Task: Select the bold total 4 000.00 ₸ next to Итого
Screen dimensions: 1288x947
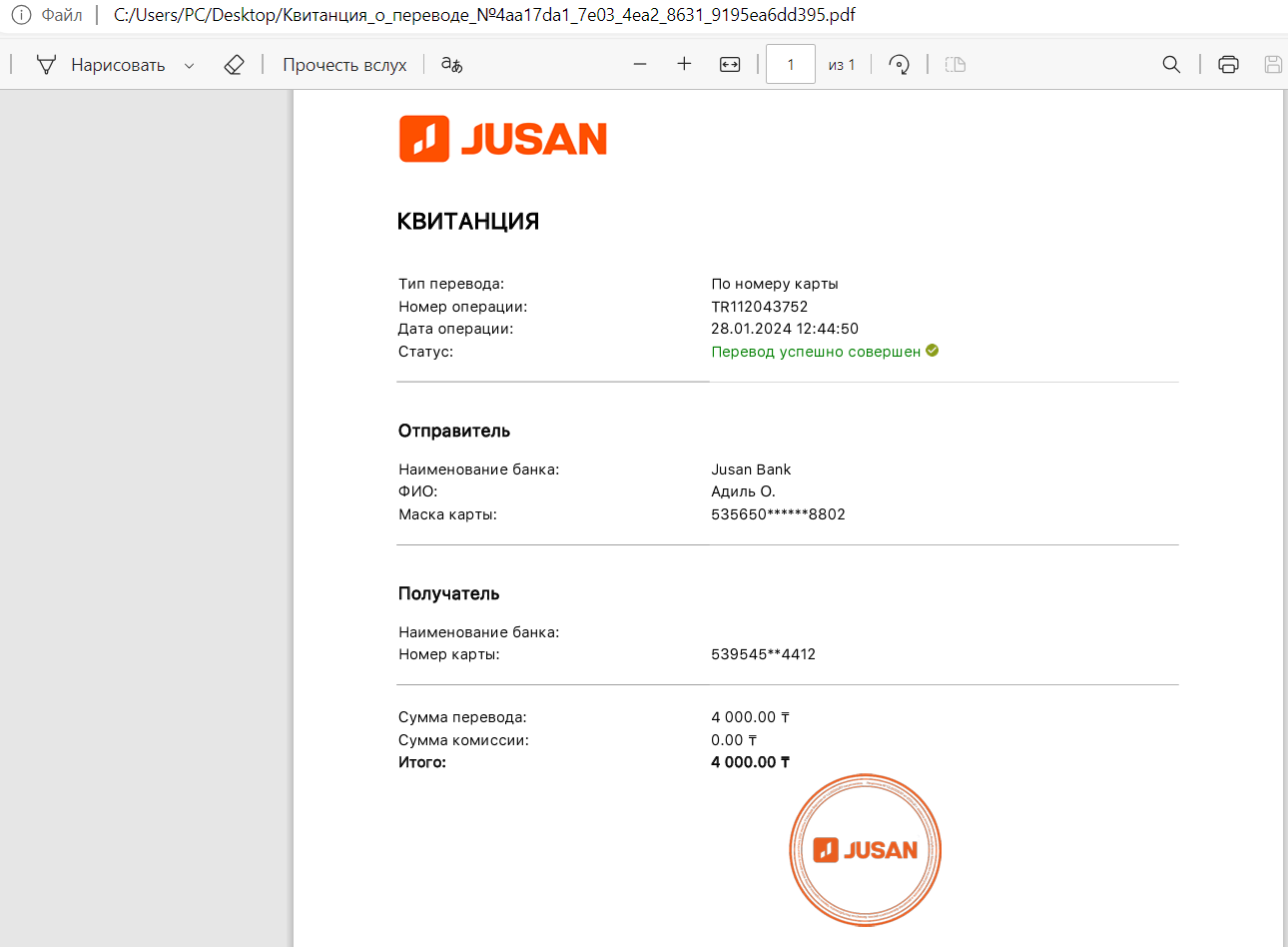Action: (x=751, y=762)
